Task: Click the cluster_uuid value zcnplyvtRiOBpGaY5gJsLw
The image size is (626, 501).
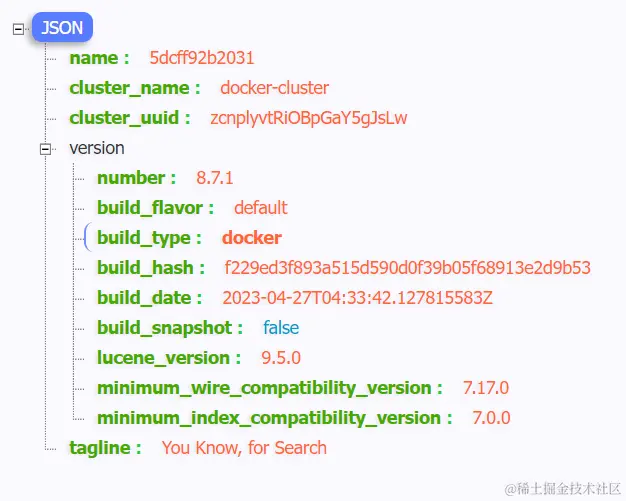Action: (x=309, y=118)
